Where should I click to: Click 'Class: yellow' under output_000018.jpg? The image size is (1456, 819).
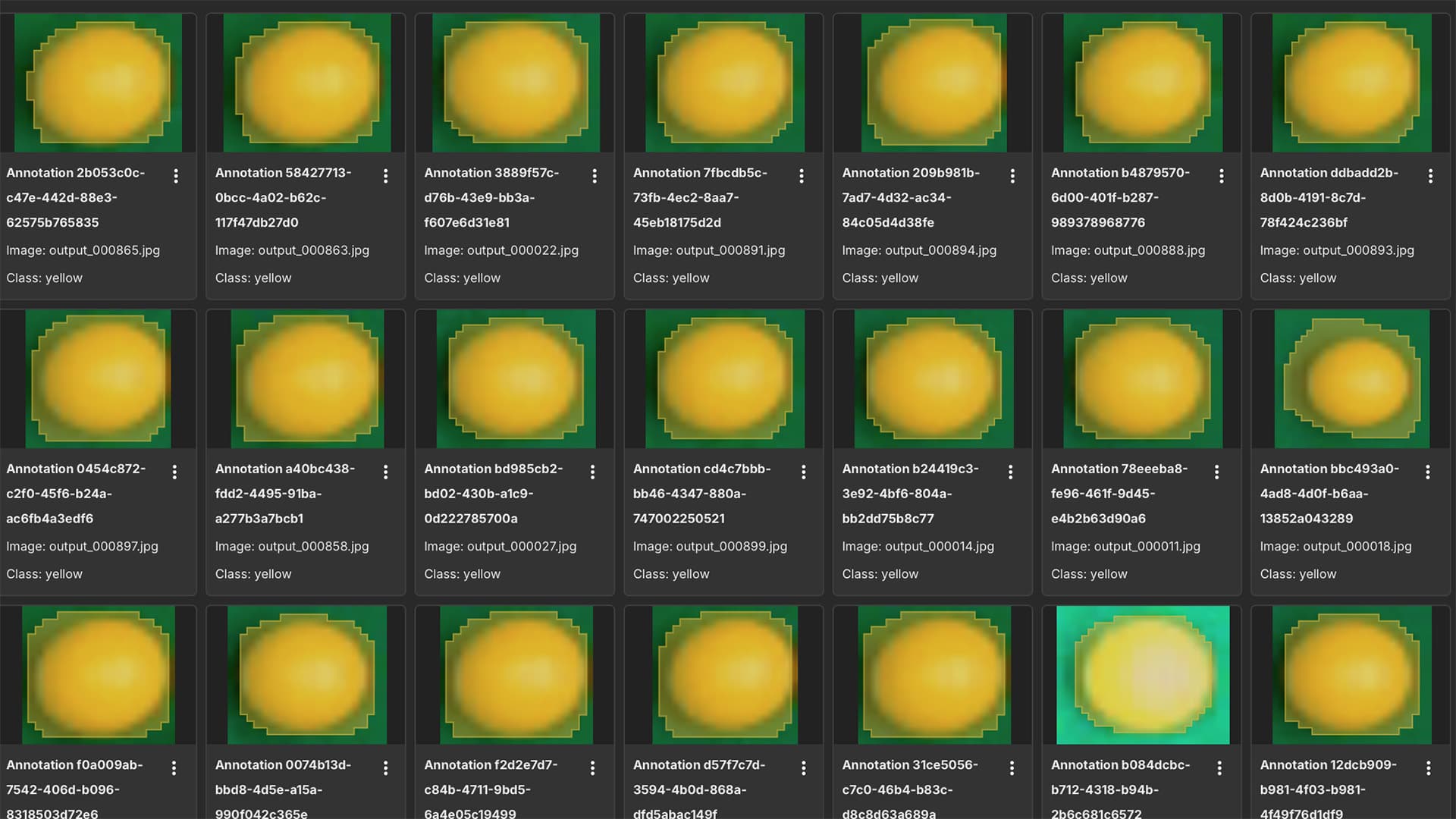tap(1298, 574)
